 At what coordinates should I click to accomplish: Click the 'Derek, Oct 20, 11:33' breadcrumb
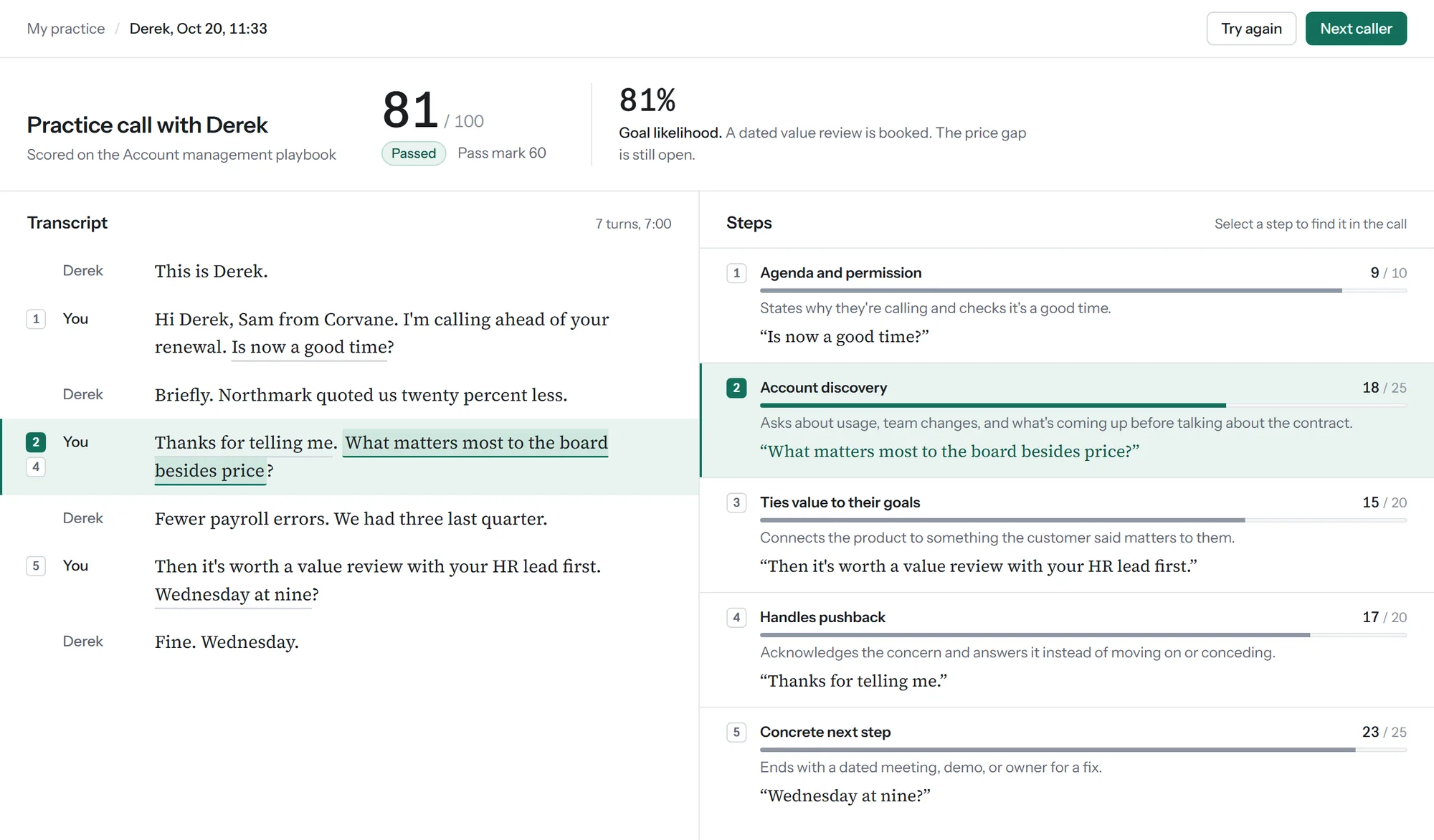199,29
